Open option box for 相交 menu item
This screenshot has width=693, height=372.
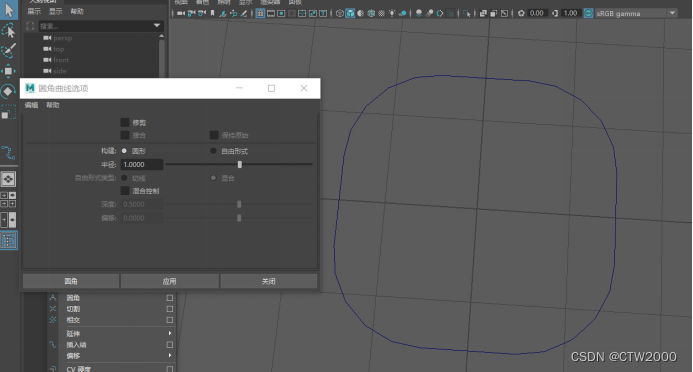(170, 319)
